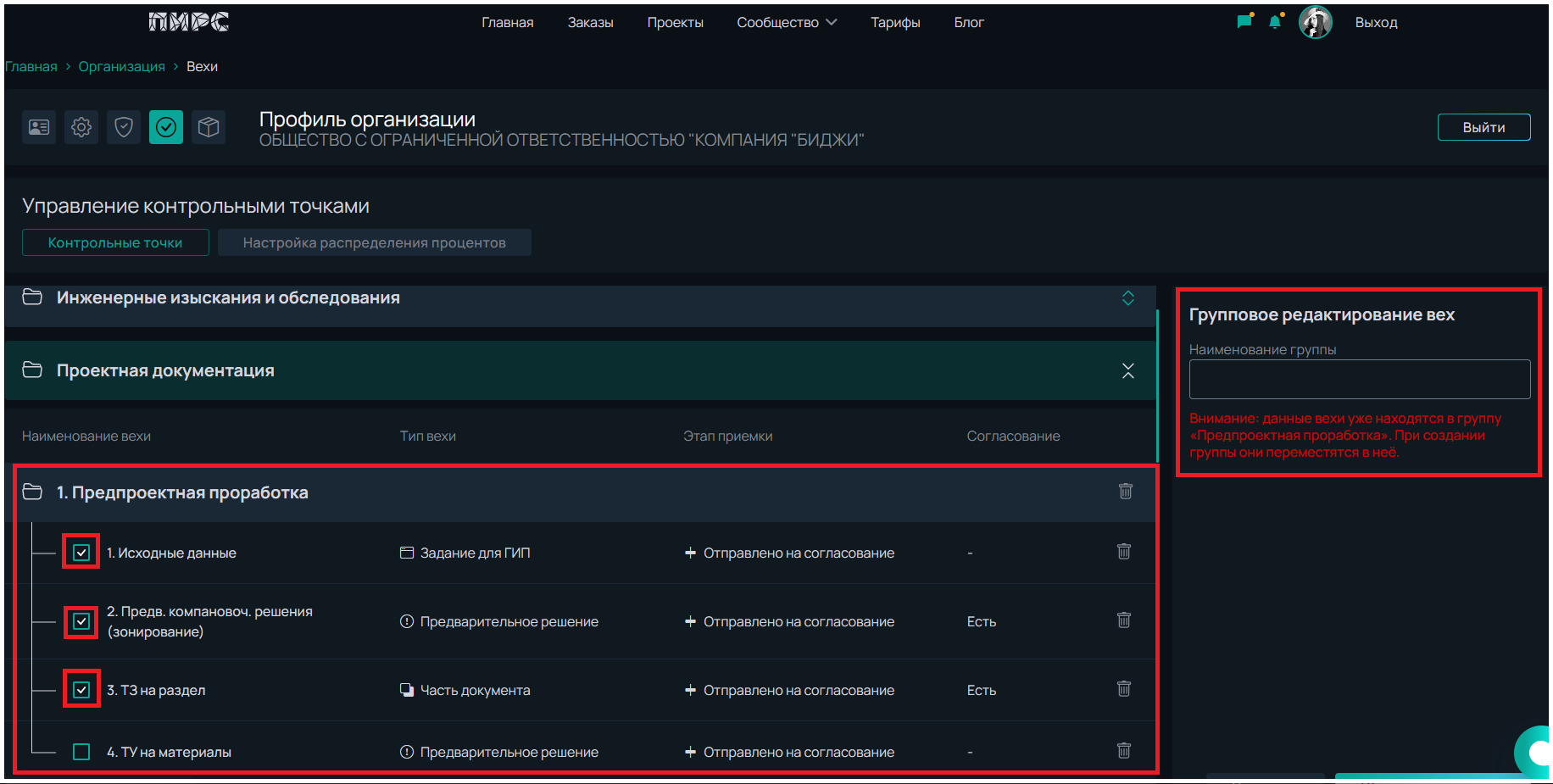Image resolution: width=1553 pixels, height=784 pixels.
Task: Switch to «Настройка распределения процентов» tab
Action: [374, 242]
